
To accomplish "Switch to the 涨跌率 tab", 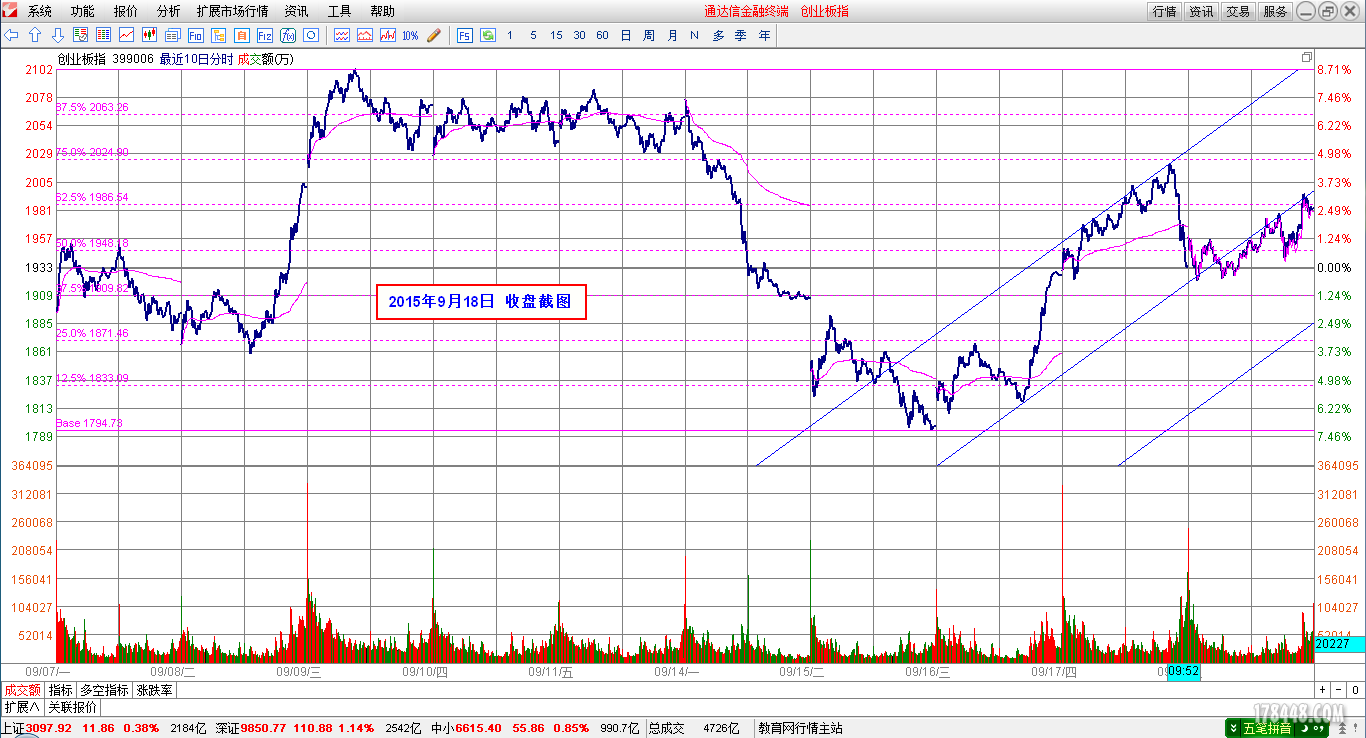I will click(154, 690).
